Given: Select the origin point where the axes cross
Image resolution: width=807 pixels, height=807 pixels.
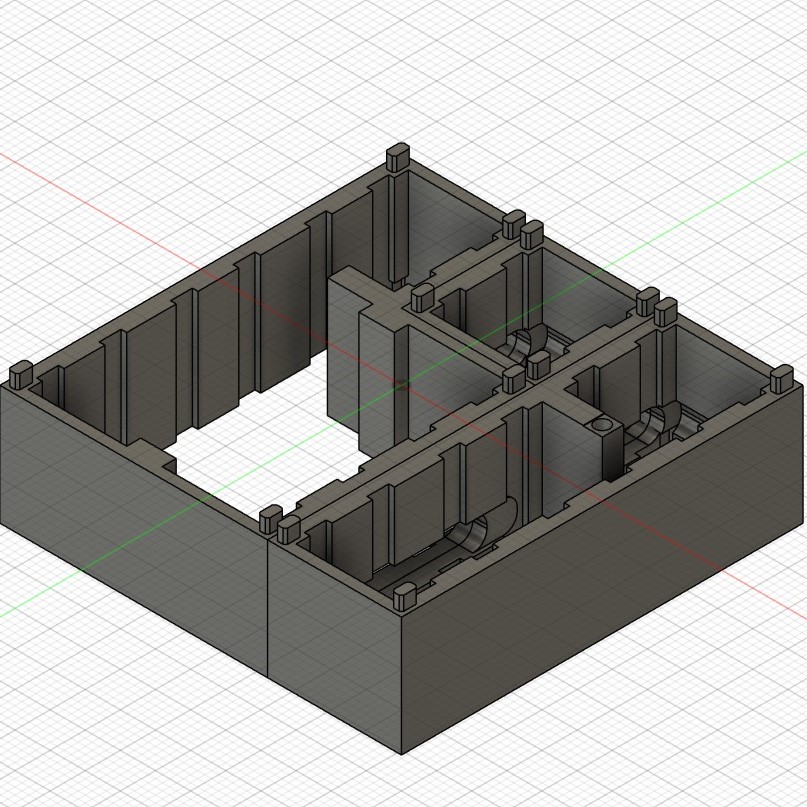Looking at the screenshot, I should click(401, 384).
